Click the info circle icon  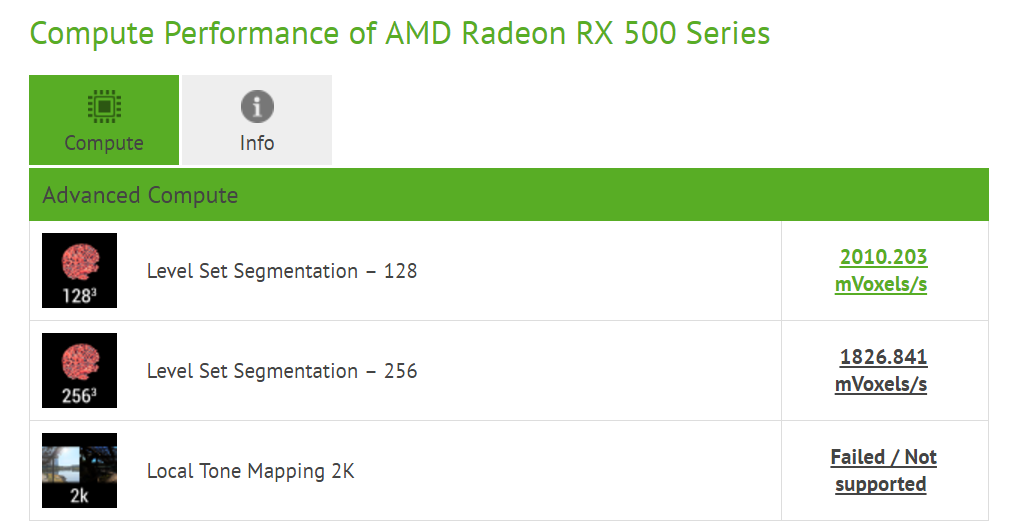257,106
